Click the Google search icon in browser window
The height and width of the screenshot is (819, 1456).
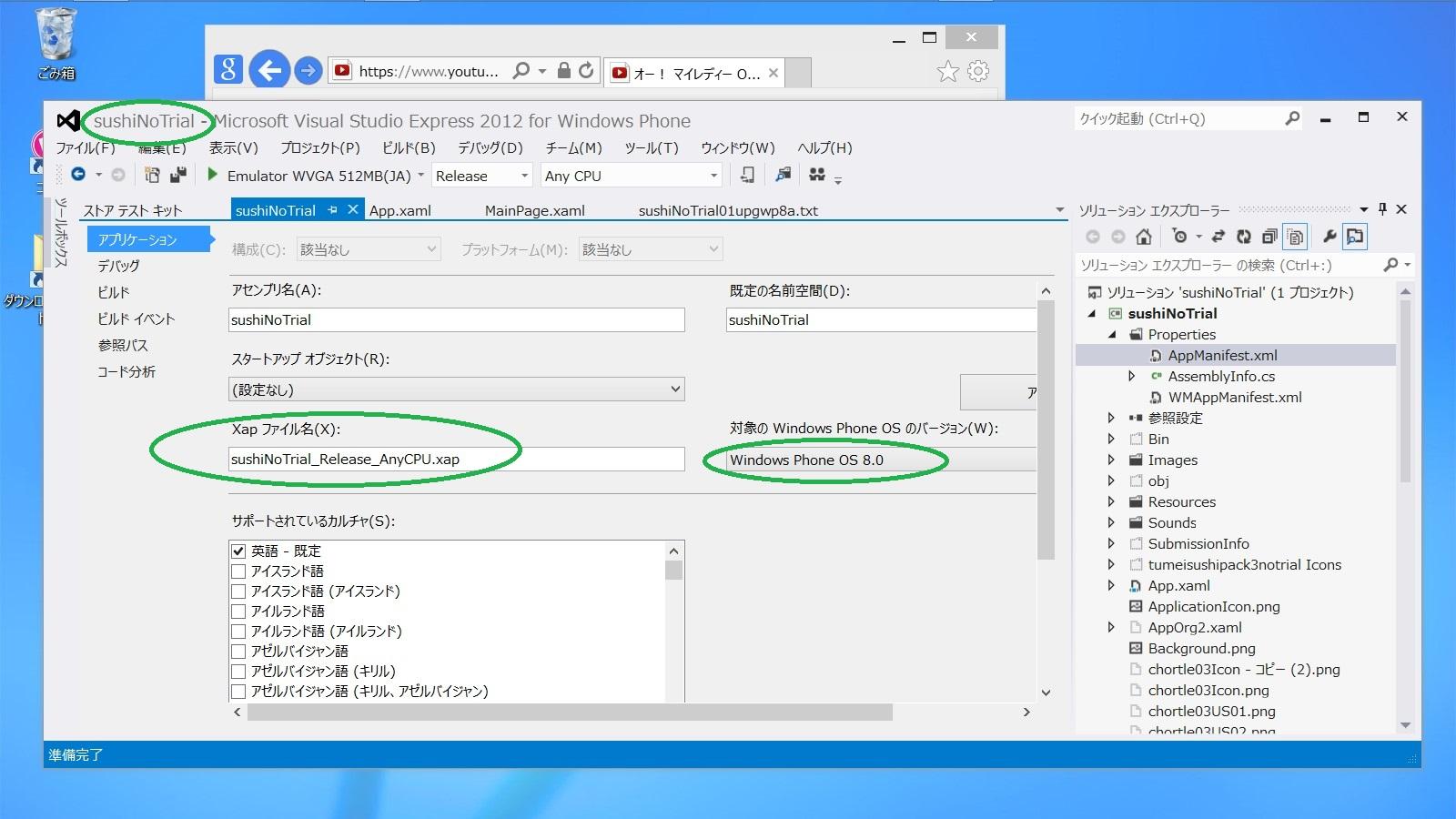click(228, 69)
